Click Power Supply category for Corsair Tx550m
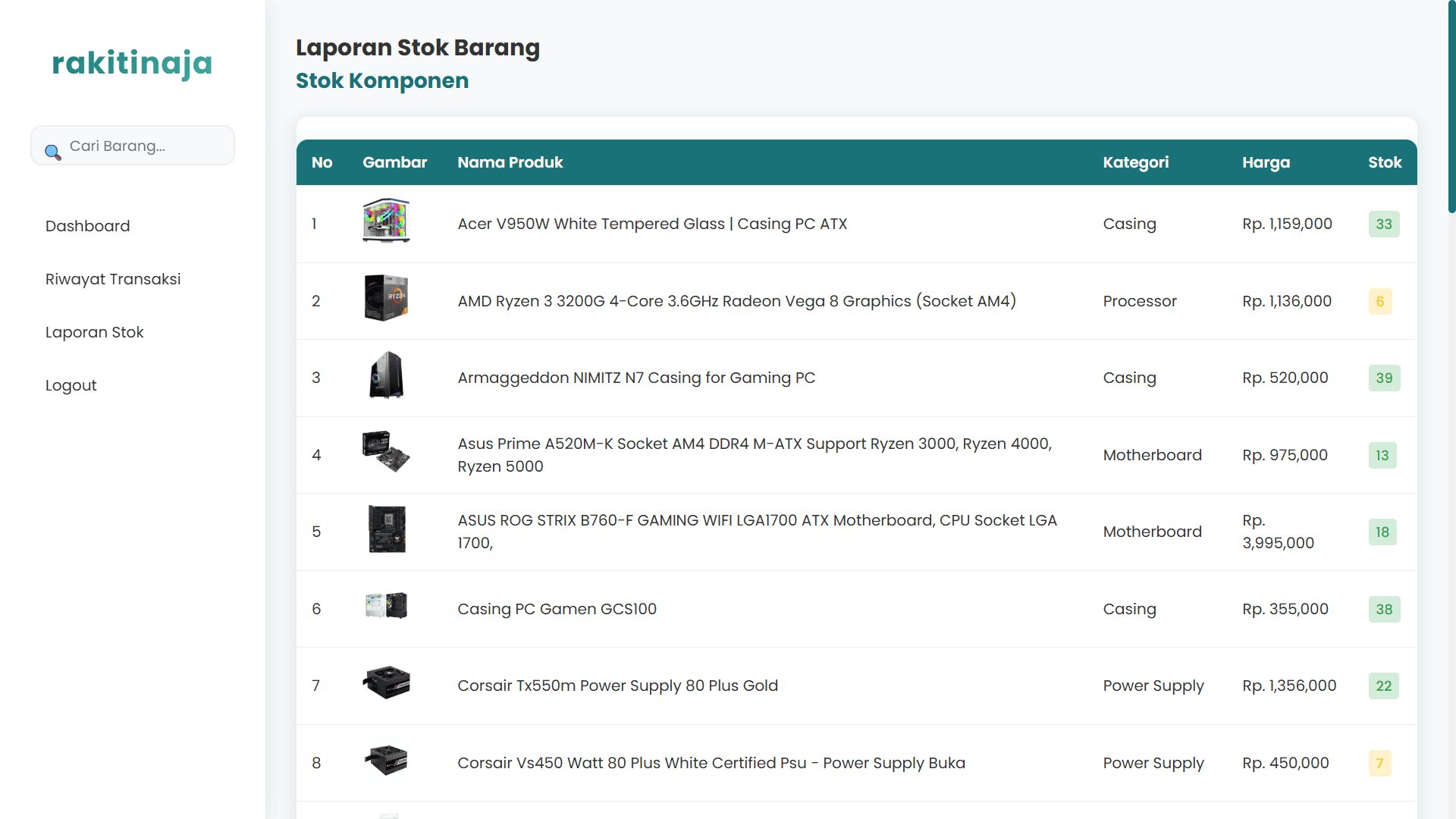 pos(1153,686)
